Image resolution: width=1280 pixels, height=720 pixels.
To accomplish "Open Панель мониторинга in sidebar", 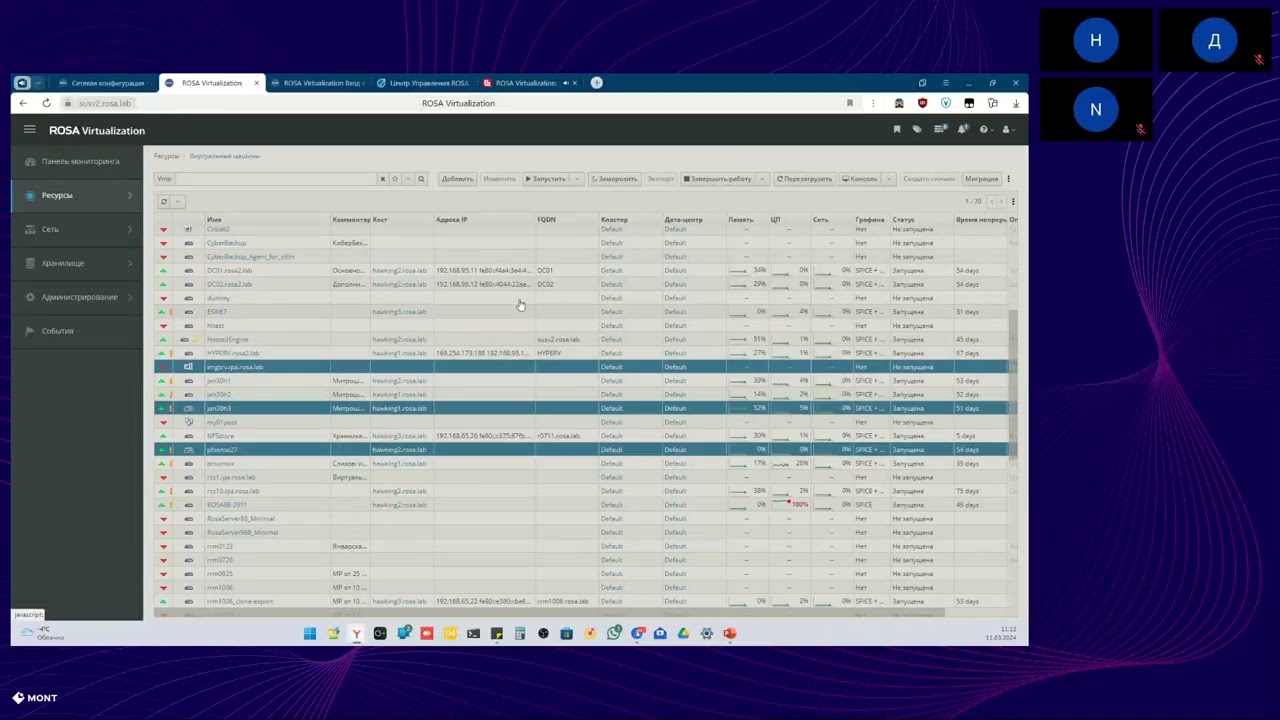I will click(x=78, y=161).
